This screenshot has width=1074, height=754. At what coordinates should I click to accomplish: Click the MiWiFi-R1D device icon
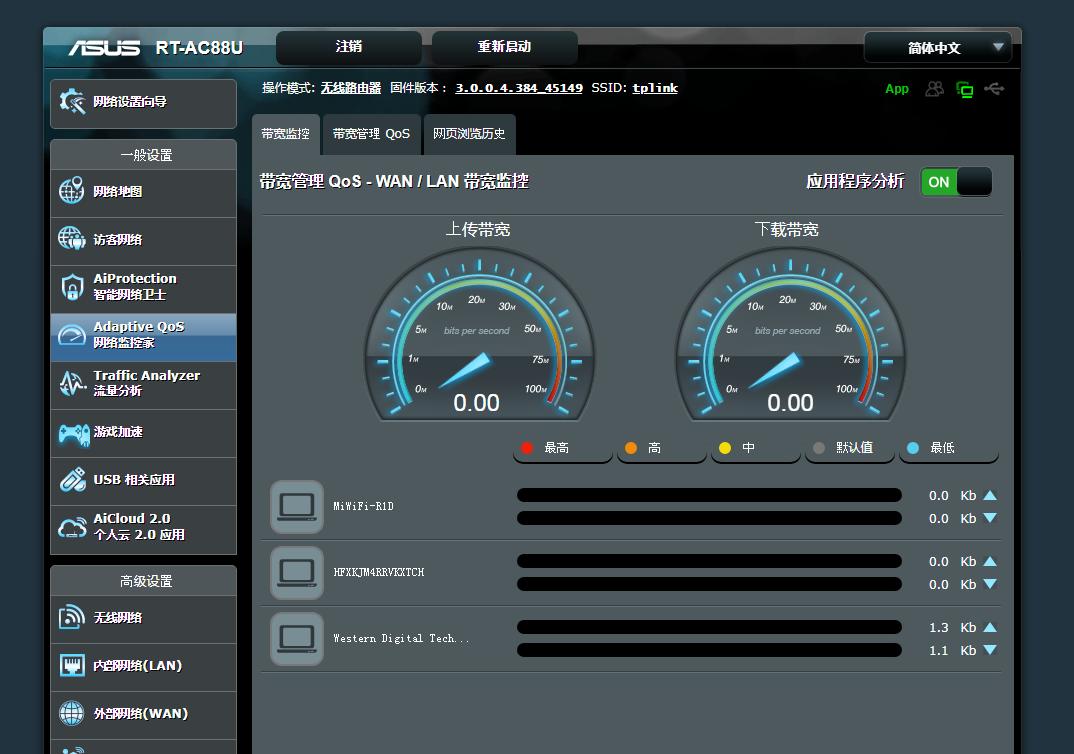tap(297, 507)
